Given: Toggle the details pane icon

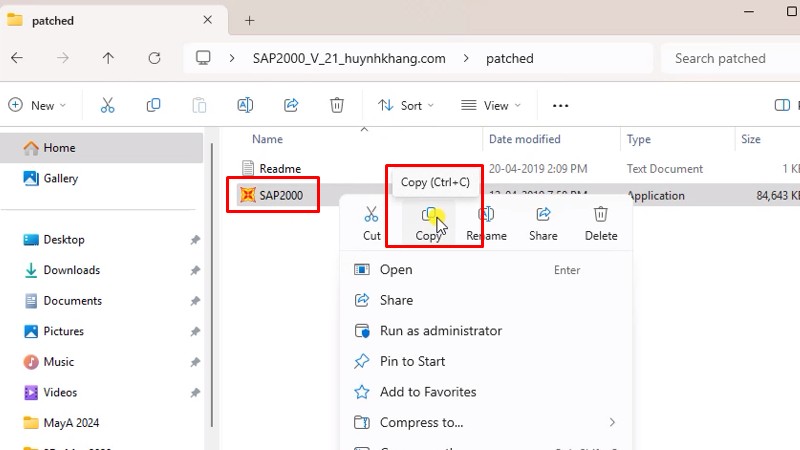Looking at the screenshot, I should pos(782,105).
